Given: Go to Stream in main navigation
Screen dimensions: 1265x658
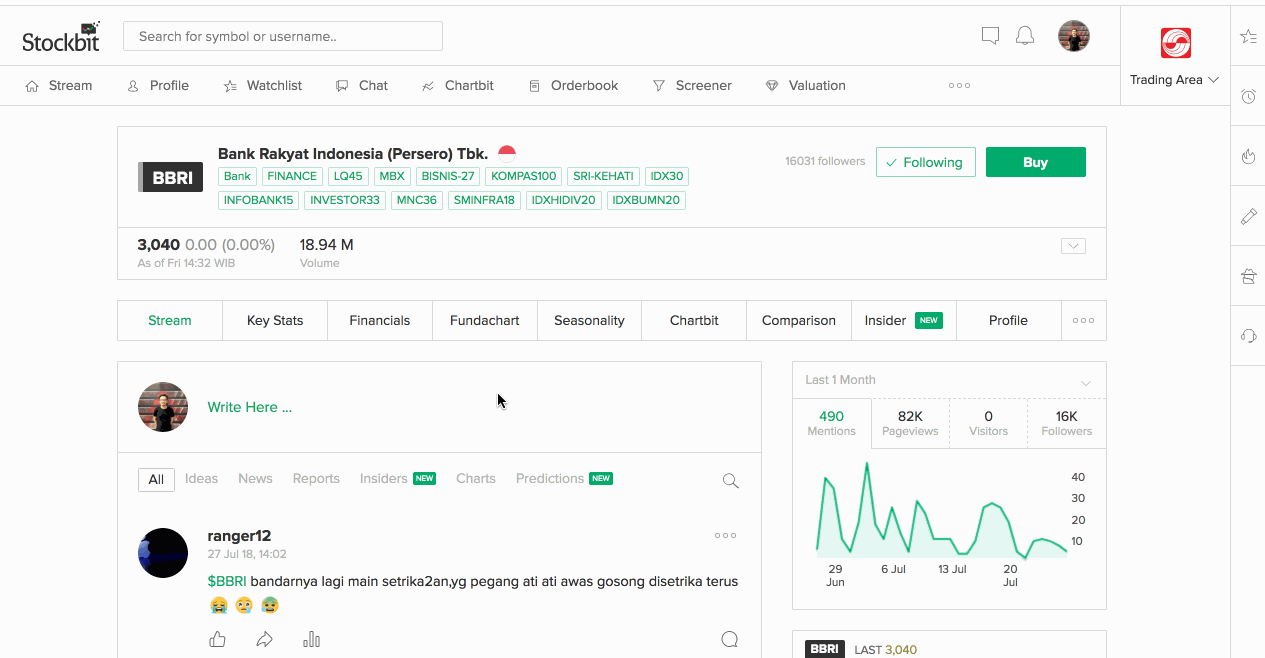Looking at the screenshot, I should 59,86.
